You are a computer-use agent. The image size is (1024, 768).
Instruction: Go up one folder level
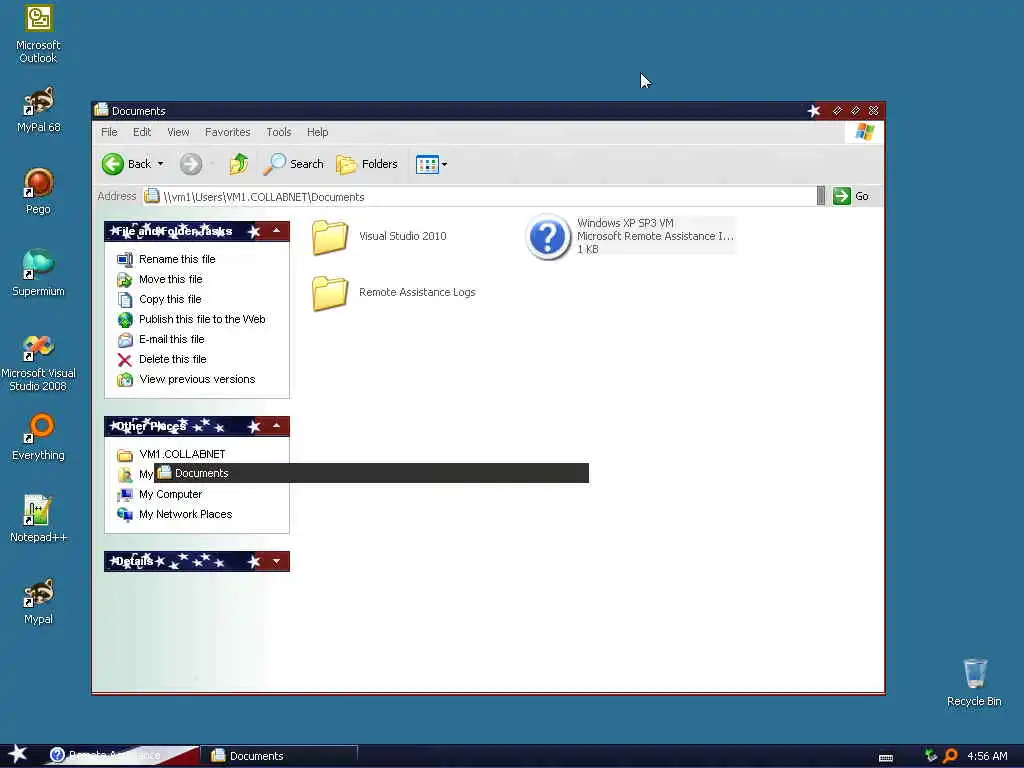238,164
